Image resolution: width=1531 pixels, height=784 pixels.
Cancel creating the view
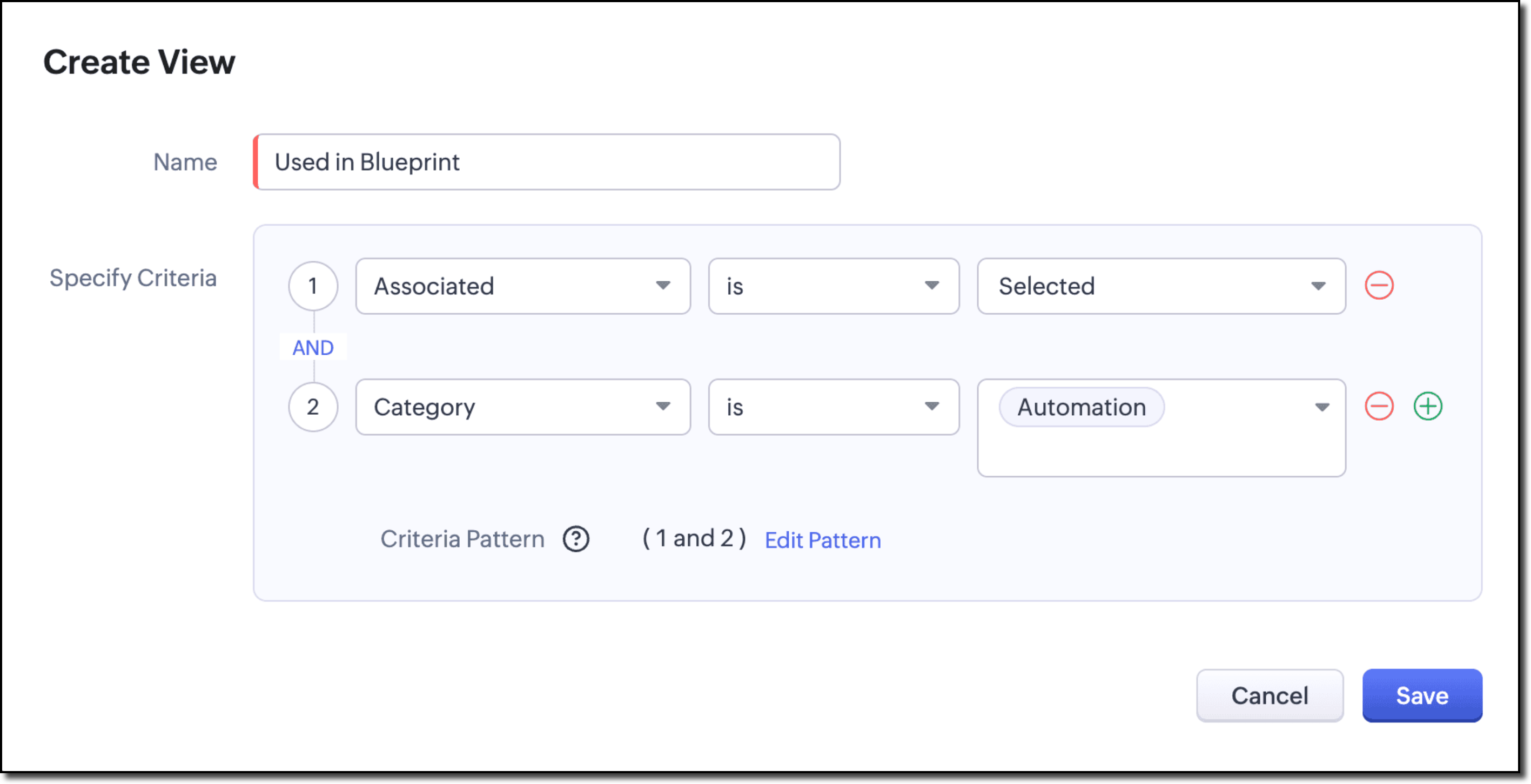1270,695
